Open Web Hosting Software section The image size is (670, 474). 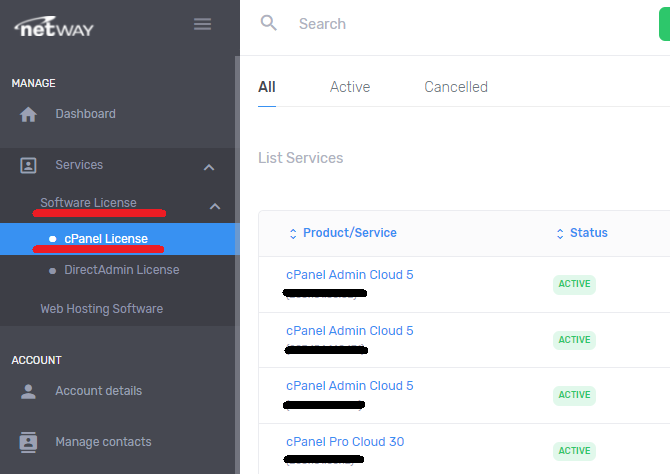pyautogui.click(x=101, y=309)
